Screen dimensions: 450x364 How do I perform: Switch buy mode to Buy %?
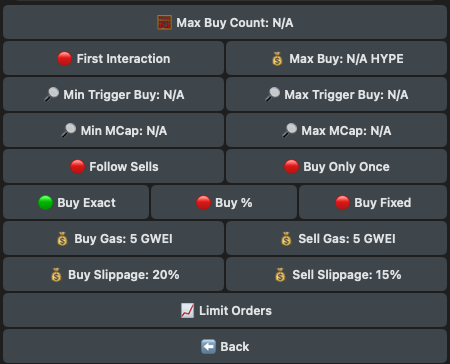(224, 202)
